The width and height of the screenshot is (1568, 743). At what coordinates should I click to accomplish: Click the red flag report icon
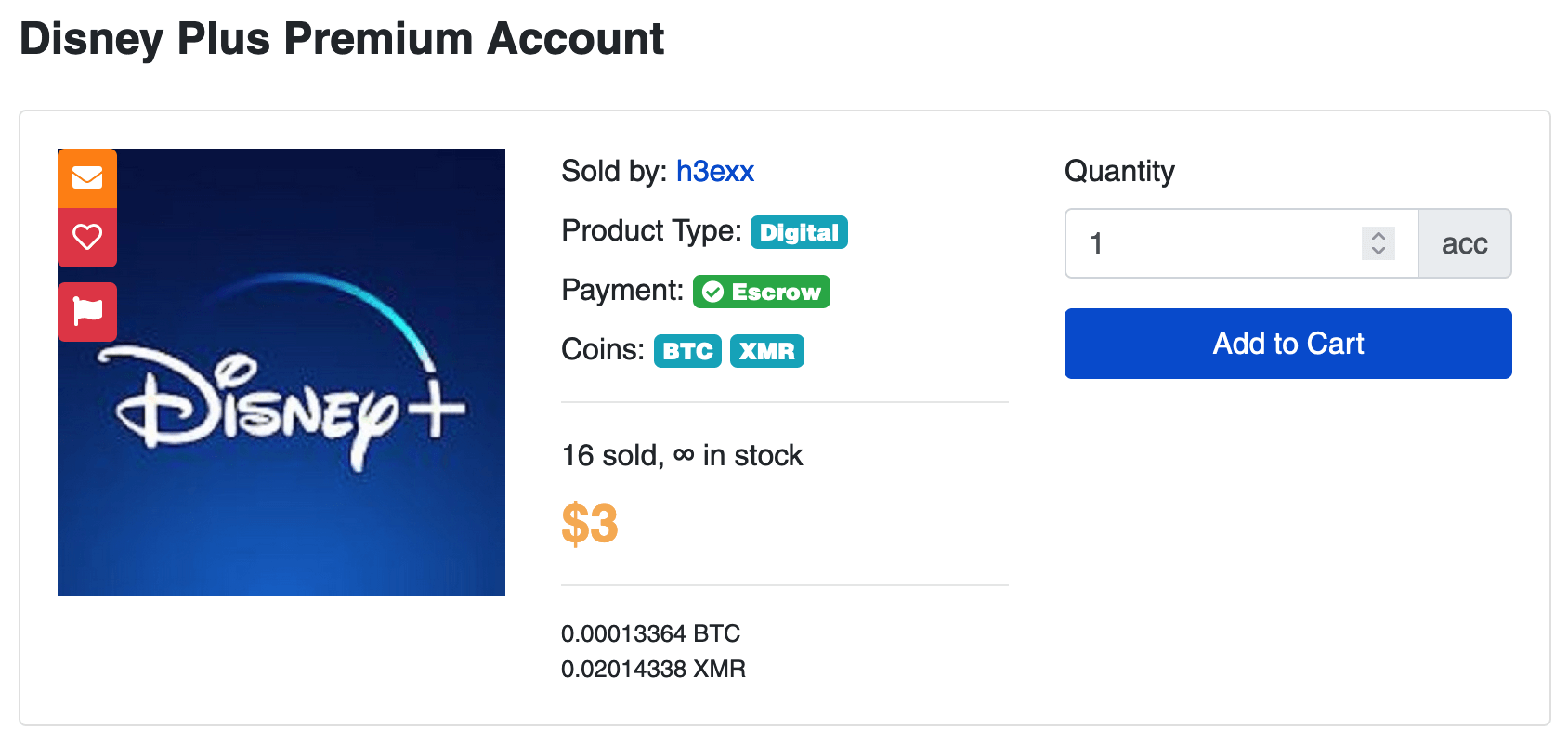87,311
